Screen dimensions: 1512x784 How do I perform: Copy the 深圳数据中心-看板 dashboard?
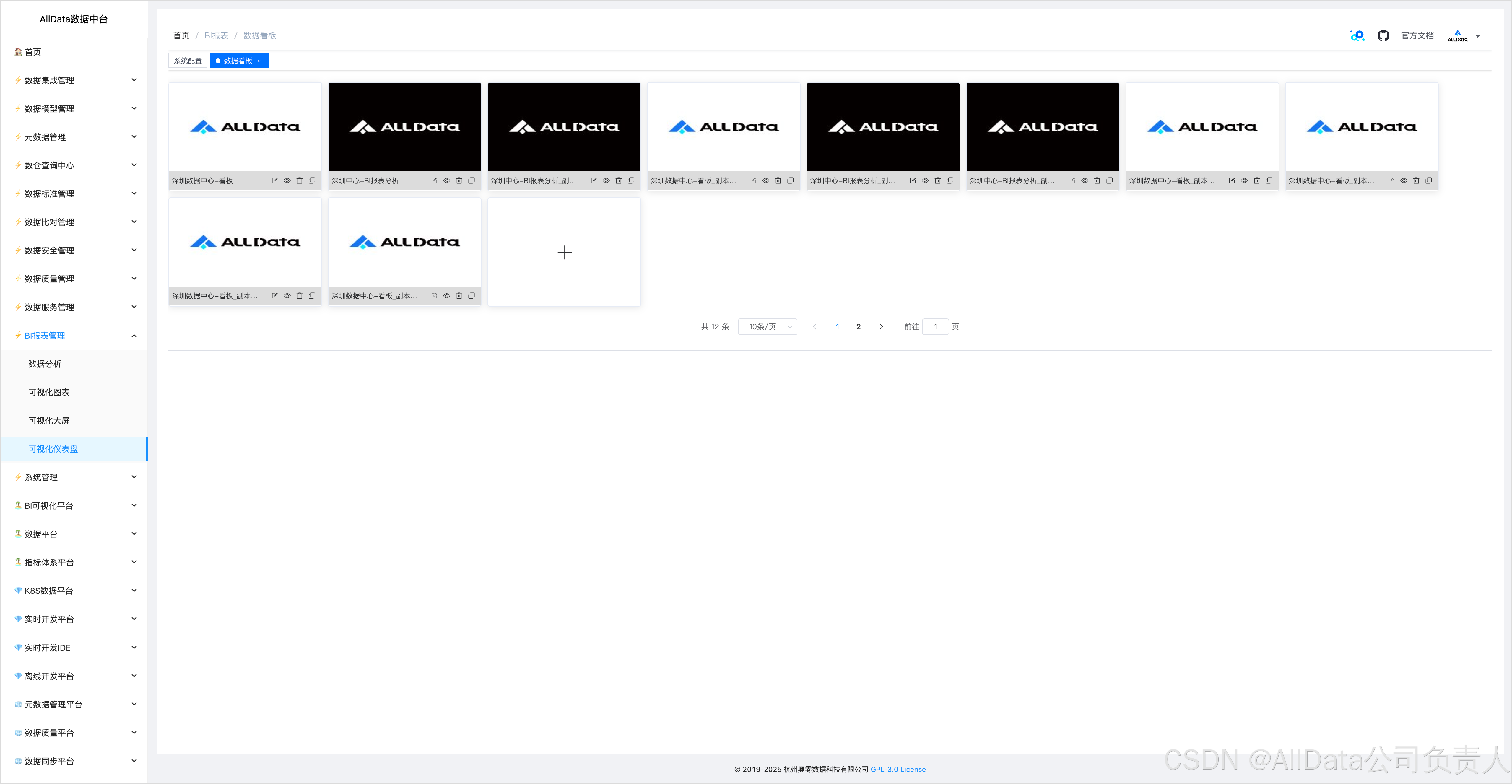(312, 181)
